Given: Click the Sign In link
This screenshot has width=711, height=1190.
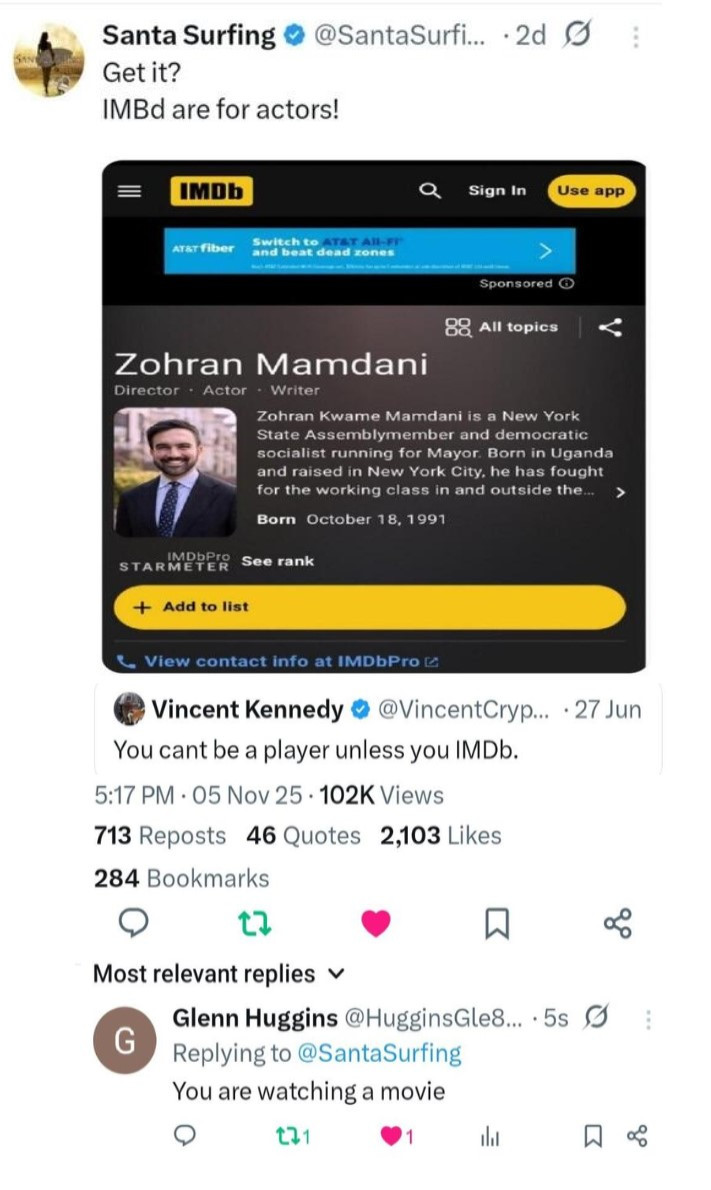Looking at the screenshot, I should pos(497,190).
